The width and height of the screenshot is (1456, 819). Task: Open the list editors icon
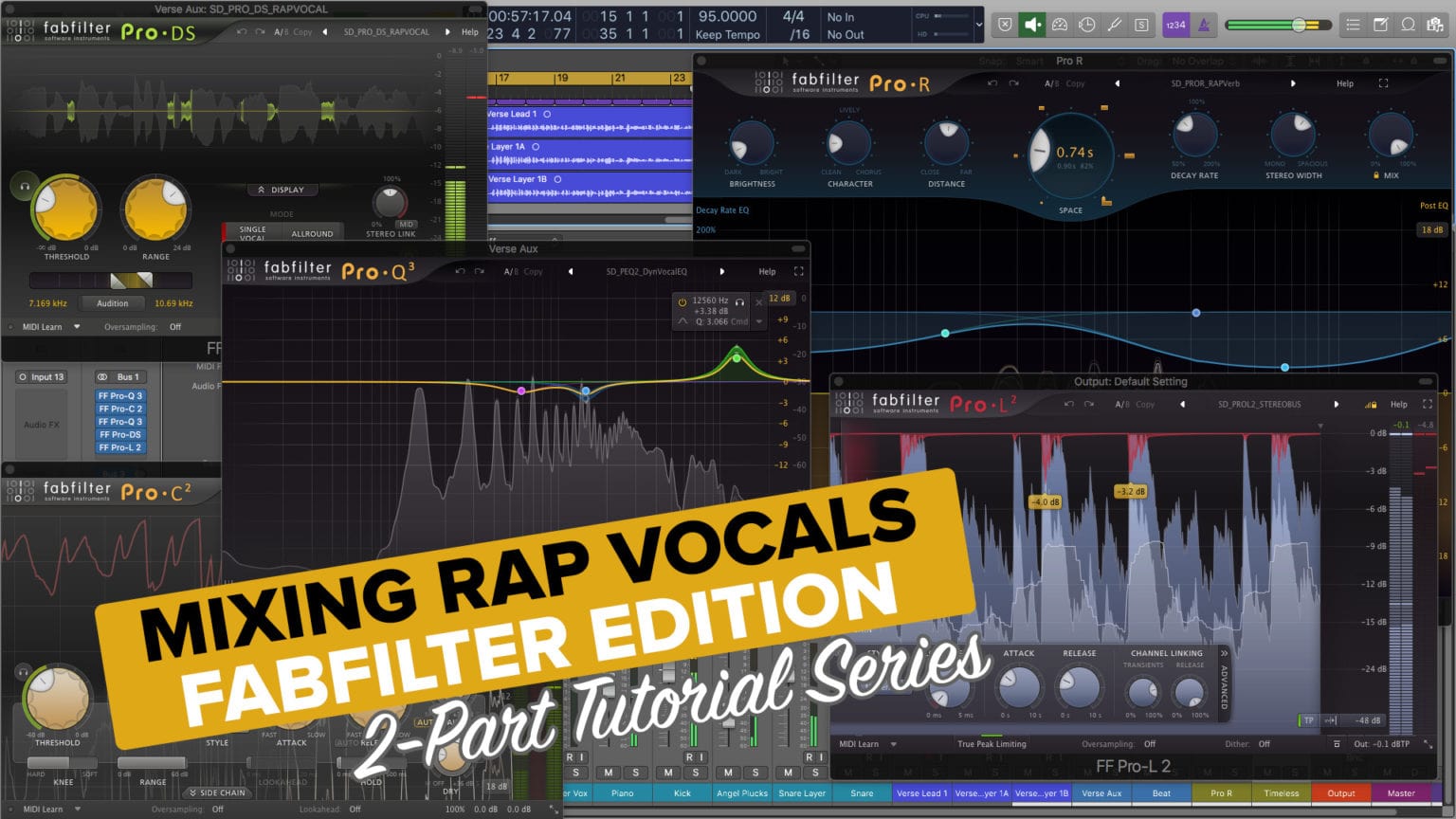click(1353, 25)
